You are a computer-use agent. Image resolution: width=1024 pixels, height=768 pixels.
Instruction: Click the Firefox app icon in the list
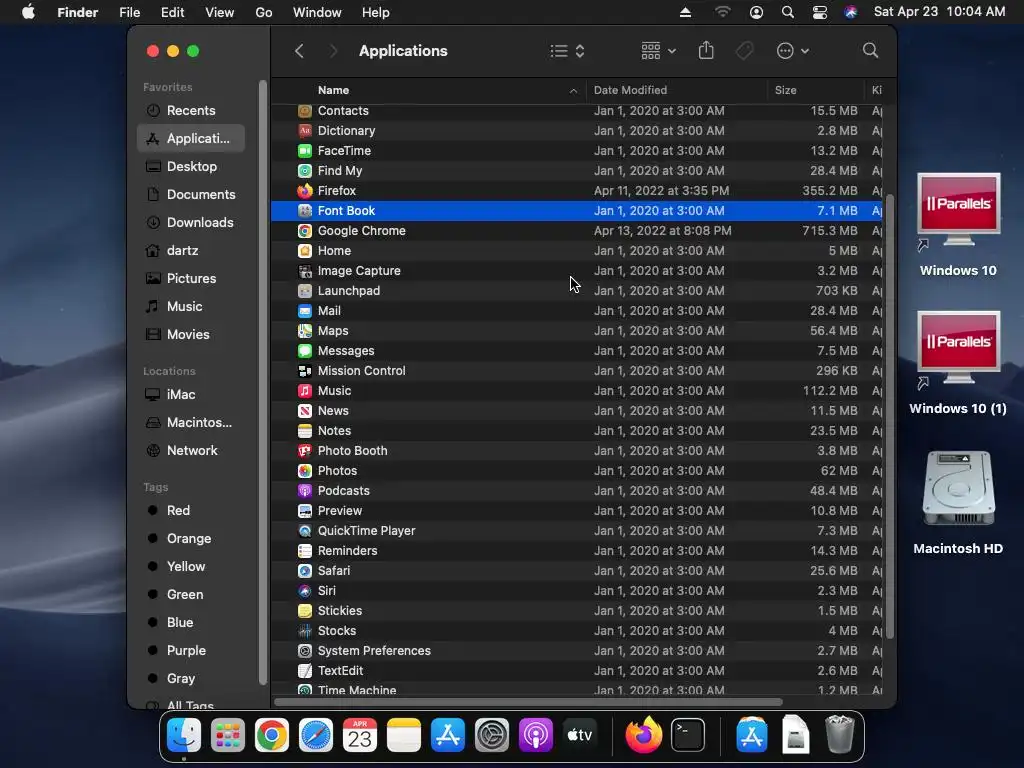[305, 191]
